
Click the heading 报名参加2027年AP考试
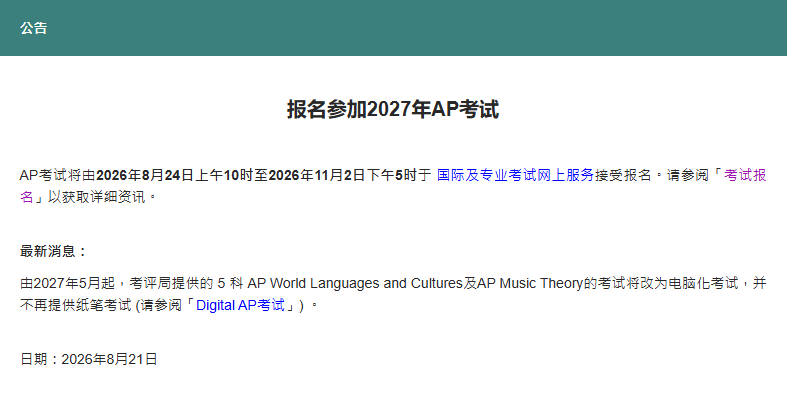tap(393, 109)
